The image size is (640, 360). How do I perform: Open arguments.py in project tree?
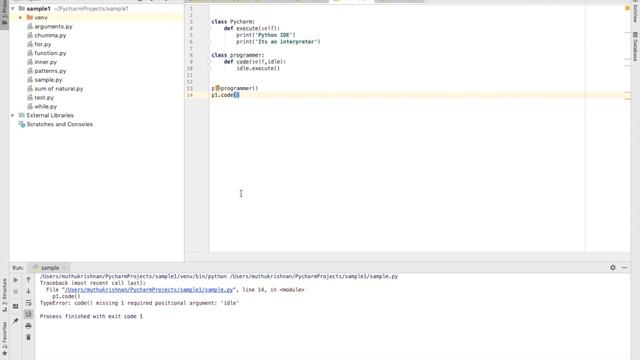[53, 27]
